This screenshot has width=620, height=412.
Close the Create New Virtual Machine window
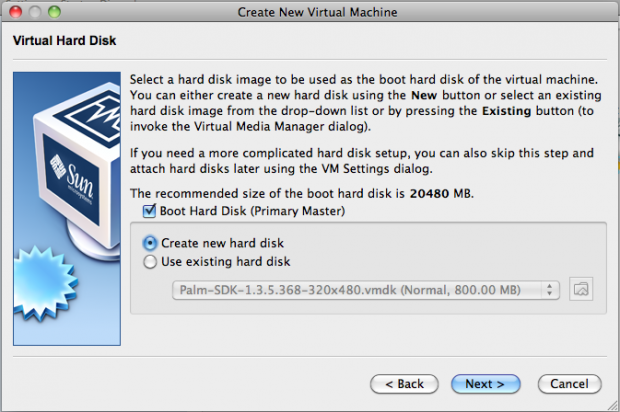[x=15, y=12]
